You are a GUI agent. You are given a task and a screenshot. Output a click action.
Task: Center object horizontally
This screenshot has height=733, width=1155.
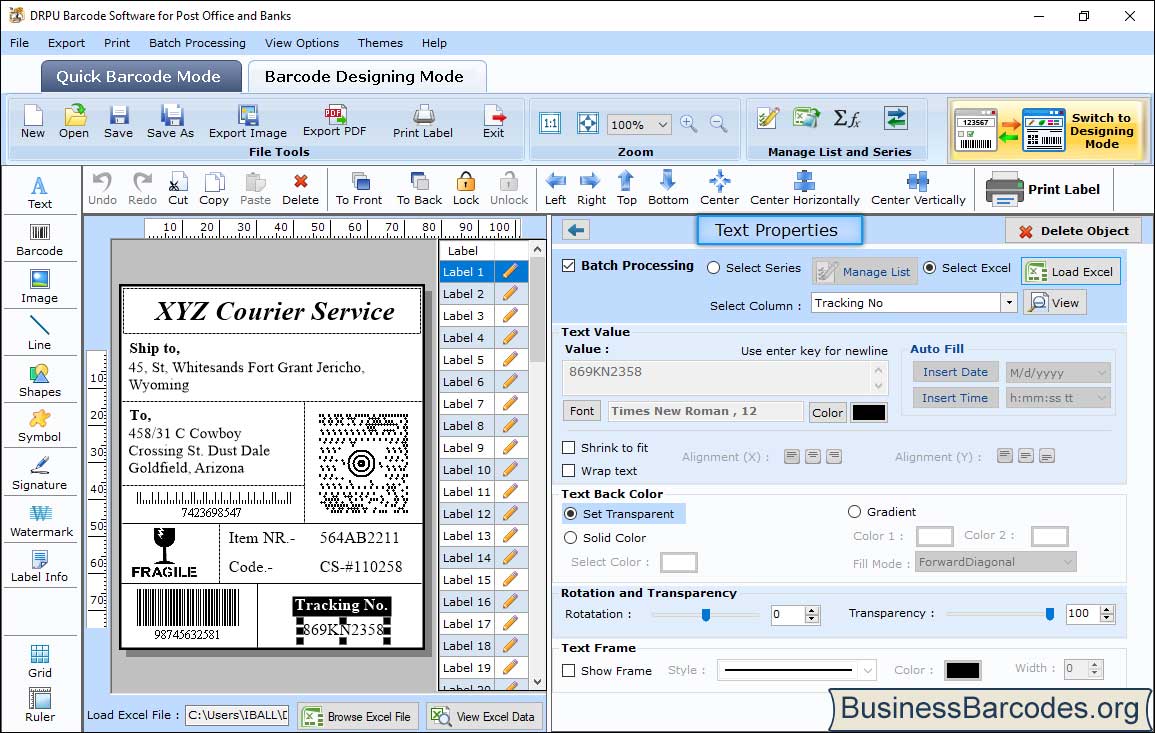(x=804, y=189)
